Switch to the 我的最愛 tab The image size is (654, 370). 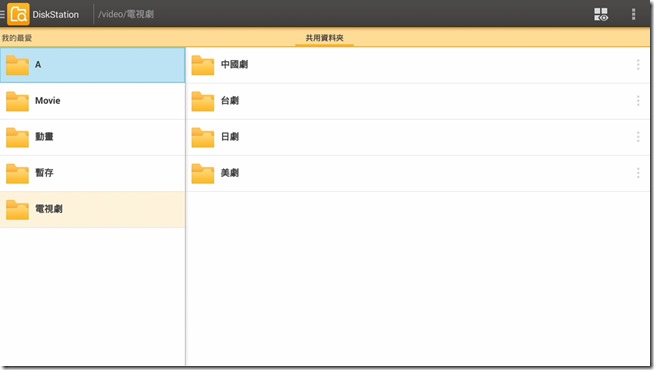17,38
